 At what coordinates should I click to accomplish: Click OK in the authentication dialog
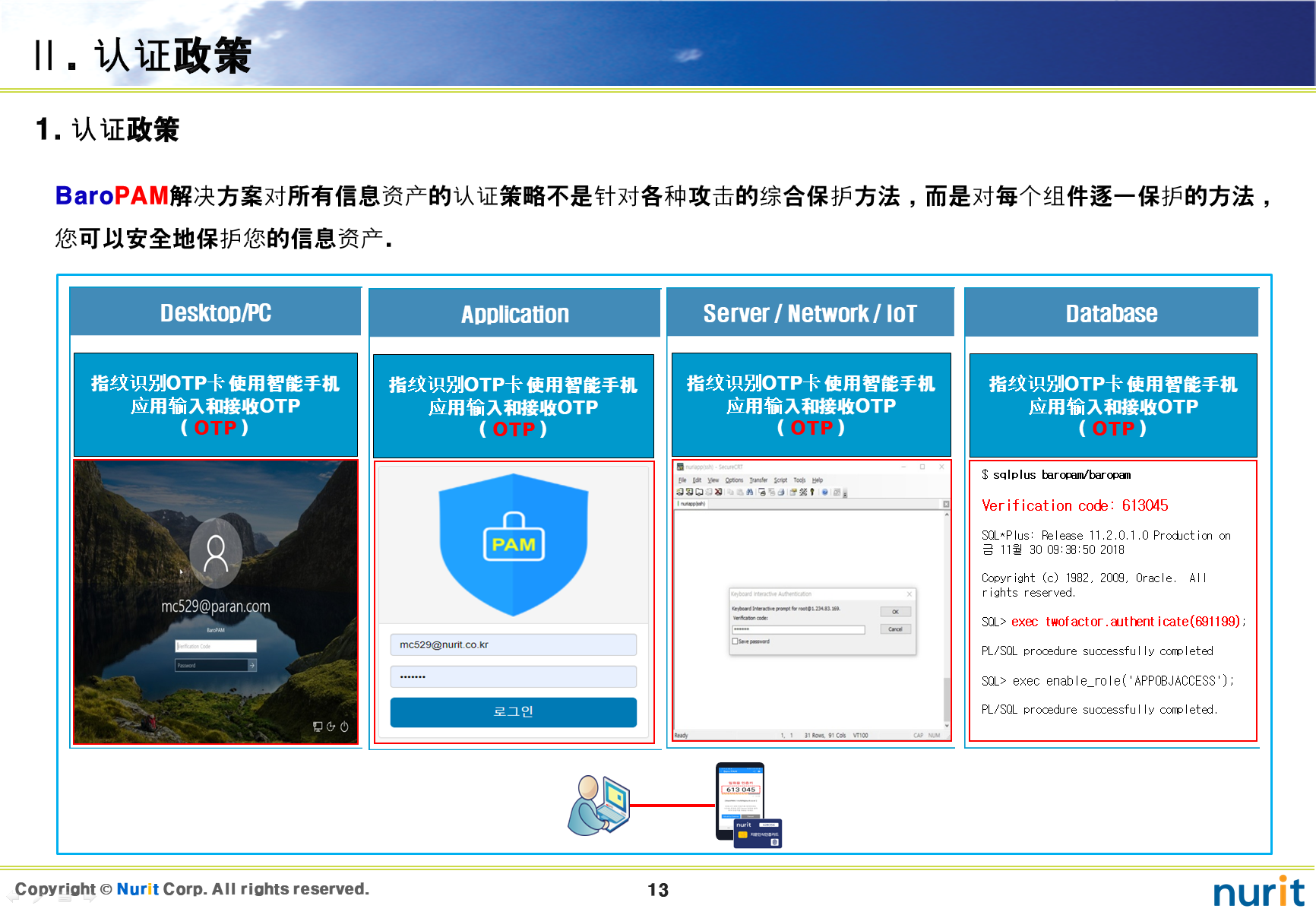pyautogui.click(x=895, y=612)
